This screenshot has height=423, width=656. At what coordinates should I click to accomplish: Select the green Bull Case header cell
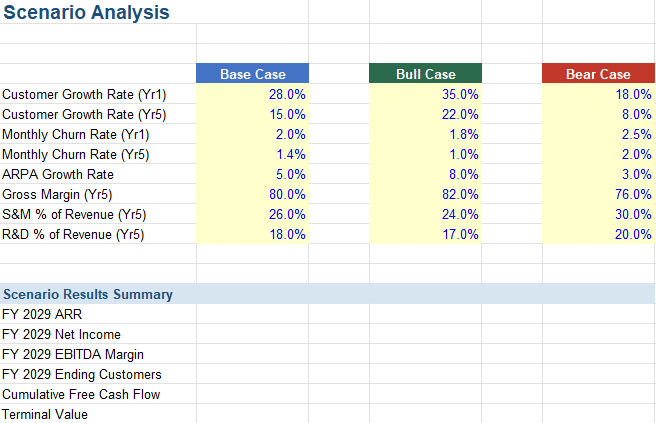[425, 74]
